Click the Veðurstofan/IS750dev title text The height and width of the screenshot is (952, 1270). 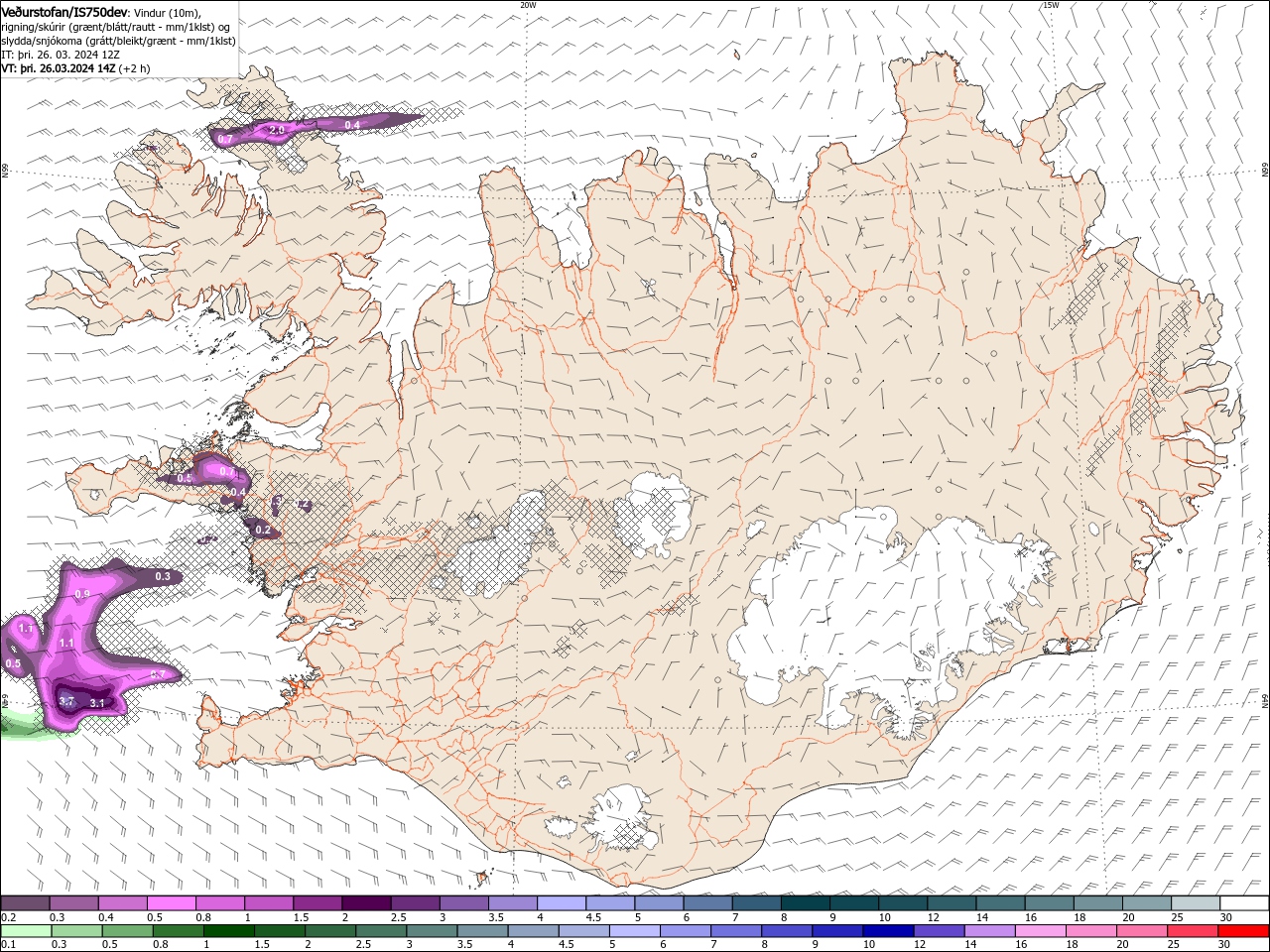tap(64, 11)
